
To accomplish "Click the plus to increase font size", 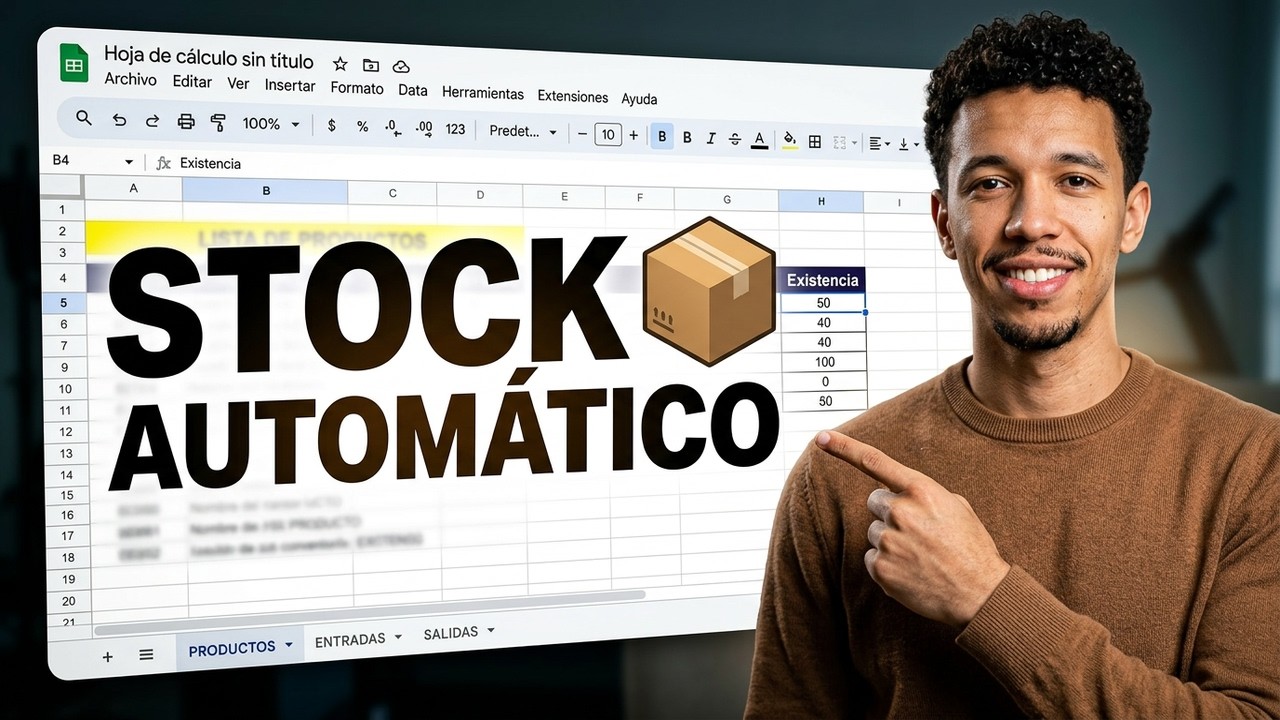I will pos(633,135).
